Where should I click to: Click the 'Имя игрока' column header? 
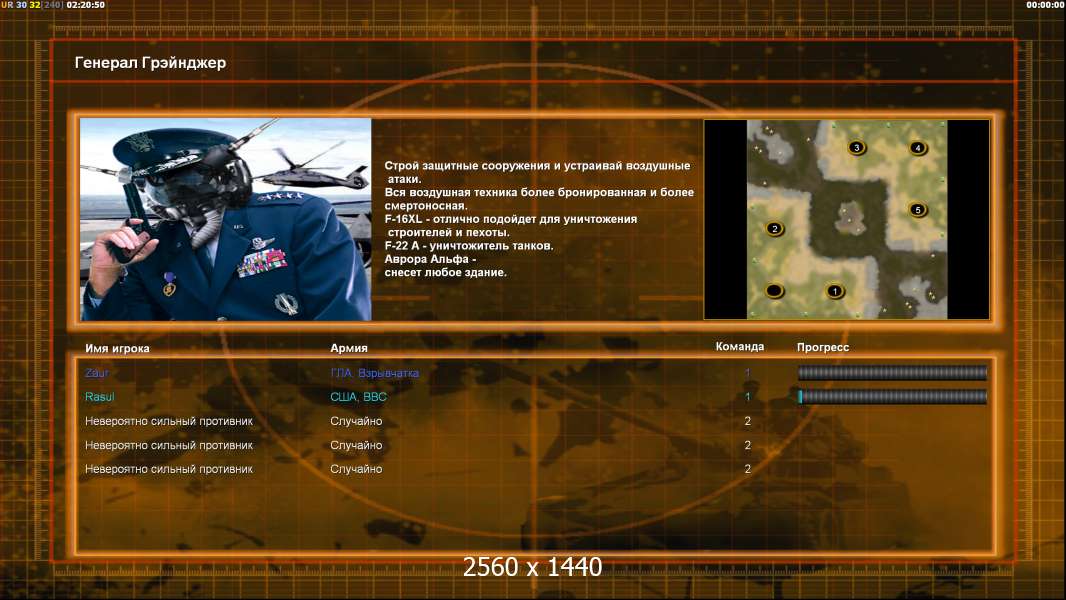(x=117, y=348)
